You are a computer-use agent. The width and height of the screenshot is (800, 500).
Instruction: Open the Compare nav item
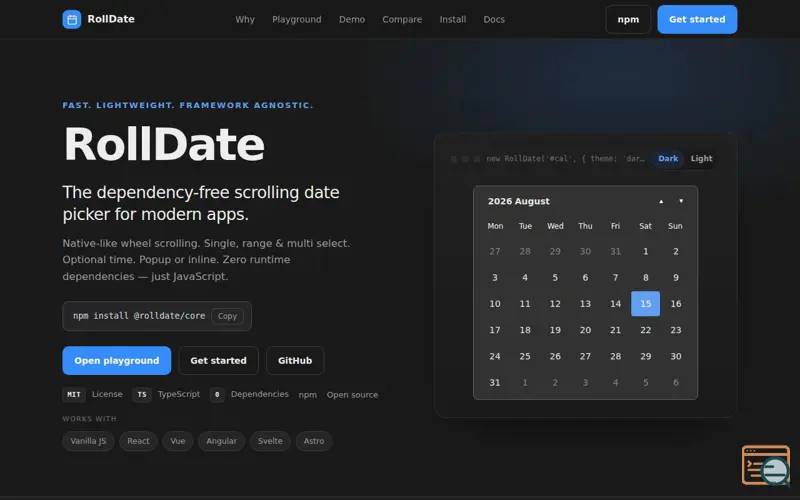click(x=402, y=19)
